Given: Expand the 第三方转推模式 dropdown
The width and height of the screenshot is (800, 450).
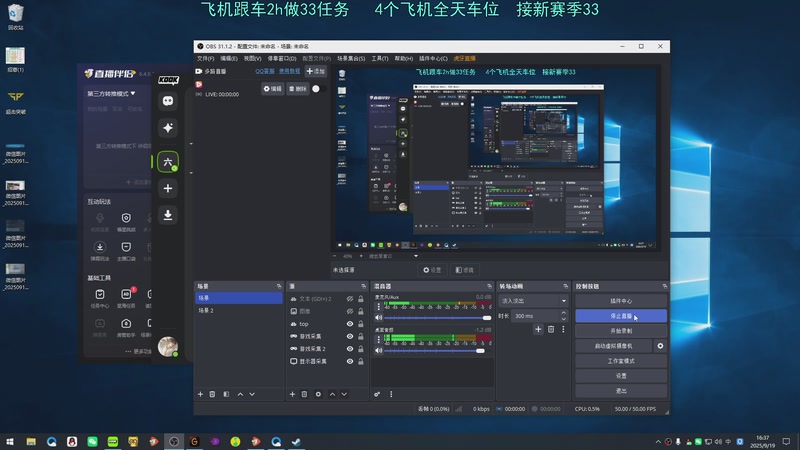Looking at the screenshot, I should [x=111, y=94].
